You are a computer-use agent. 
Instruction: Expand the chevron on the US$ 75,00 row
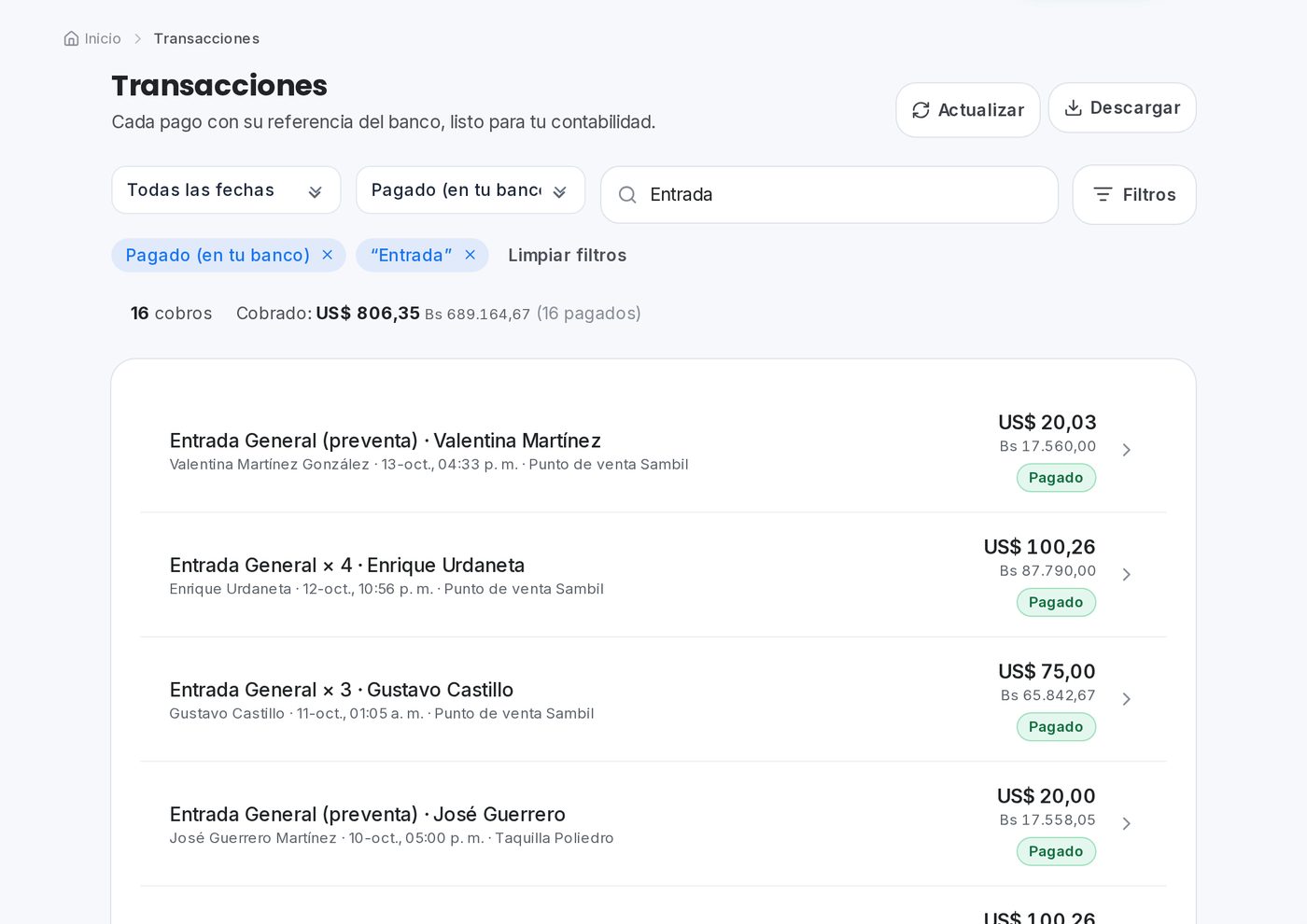point(1127,699)
